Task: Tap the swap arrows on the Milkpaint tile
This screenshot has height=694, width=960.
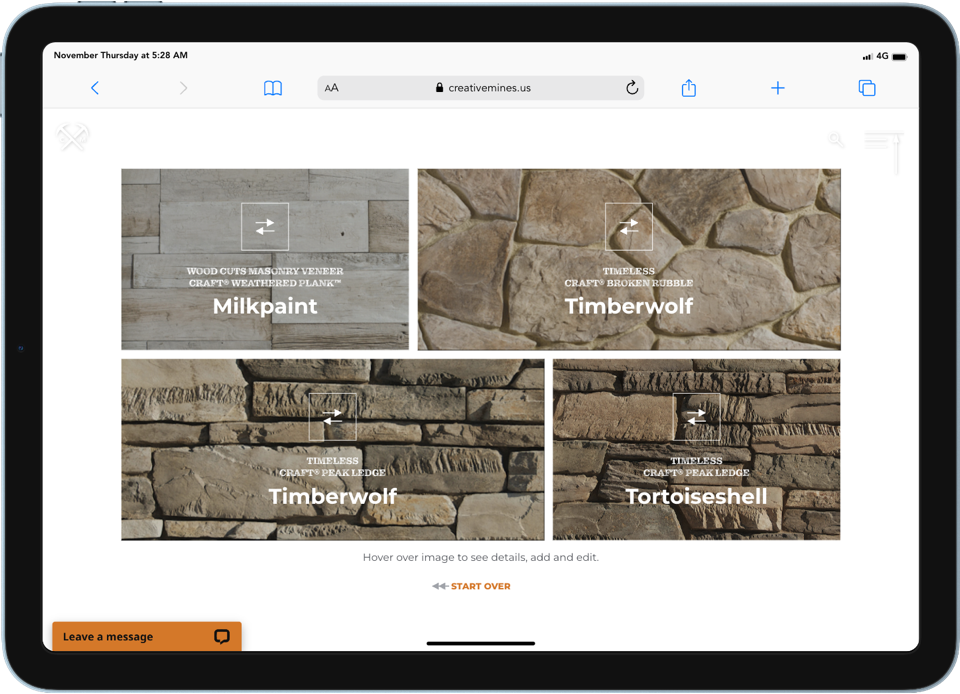Action: 264,226
